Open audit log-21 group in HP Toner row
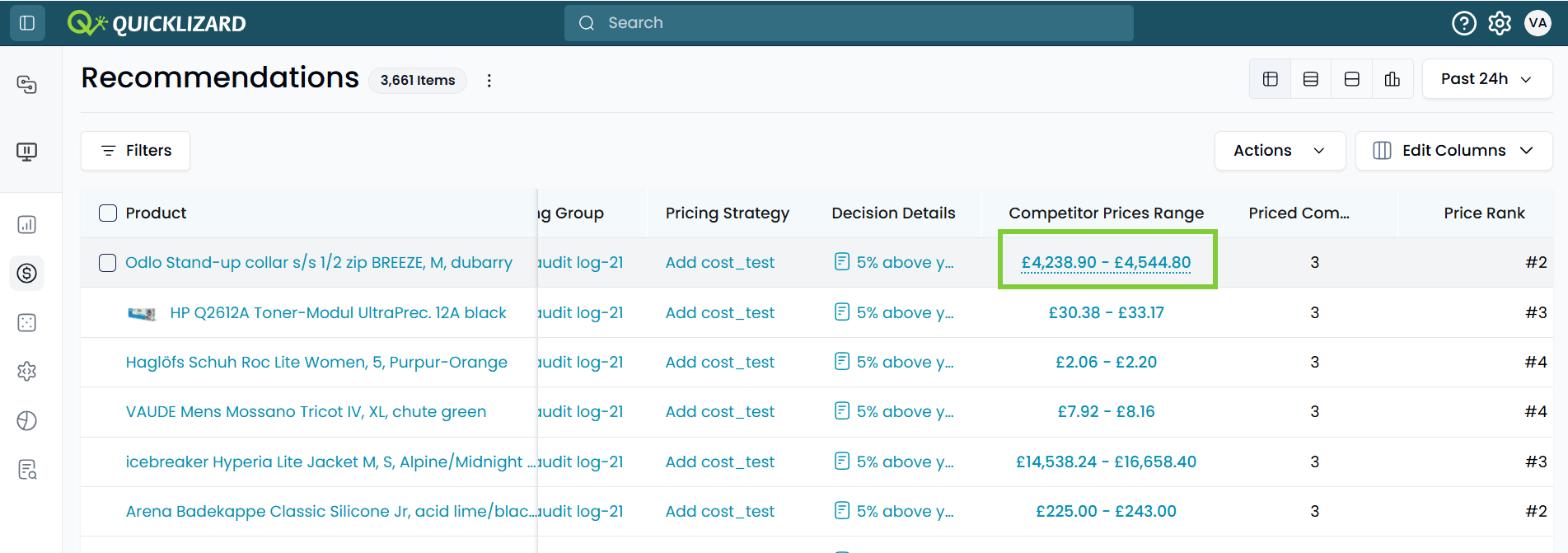 pos(581,313)
